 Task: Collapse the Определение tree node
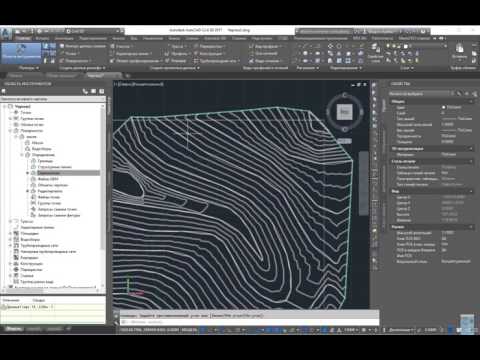tap(23, 155)
